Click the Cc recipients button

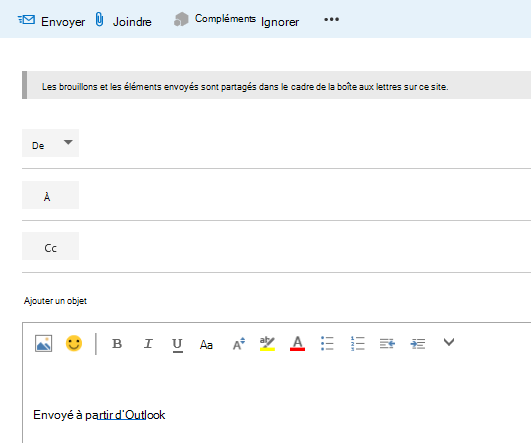(50, 246)
